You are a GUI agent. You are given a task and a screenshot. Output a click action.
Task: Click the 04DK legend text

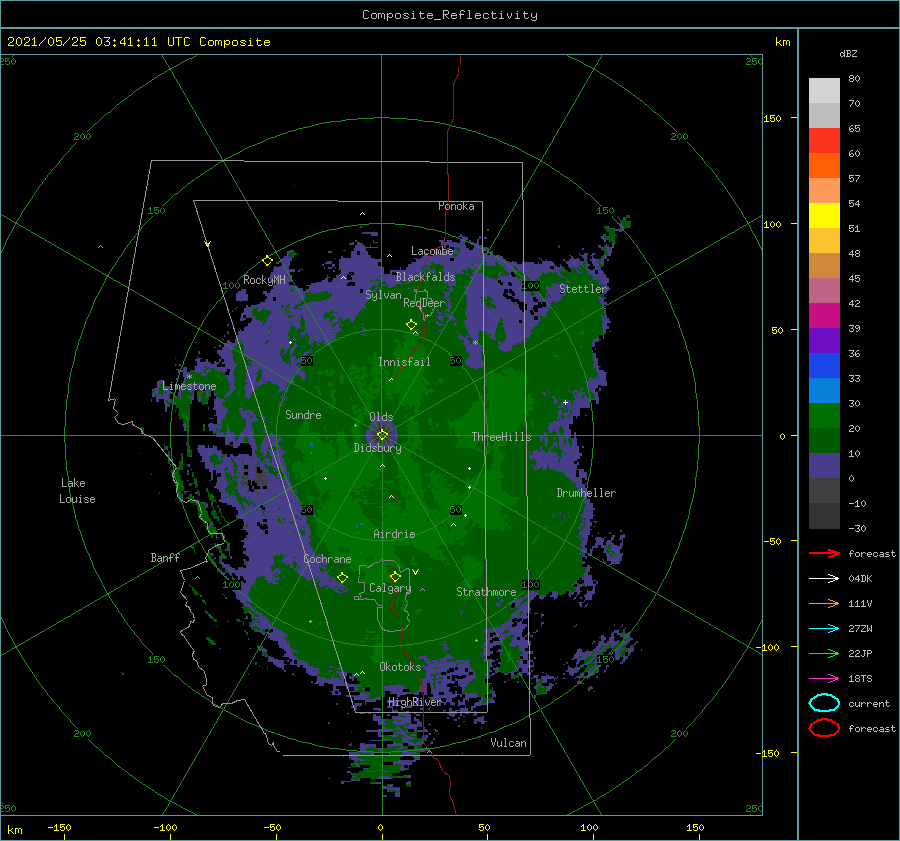click(x=860, y=579)
